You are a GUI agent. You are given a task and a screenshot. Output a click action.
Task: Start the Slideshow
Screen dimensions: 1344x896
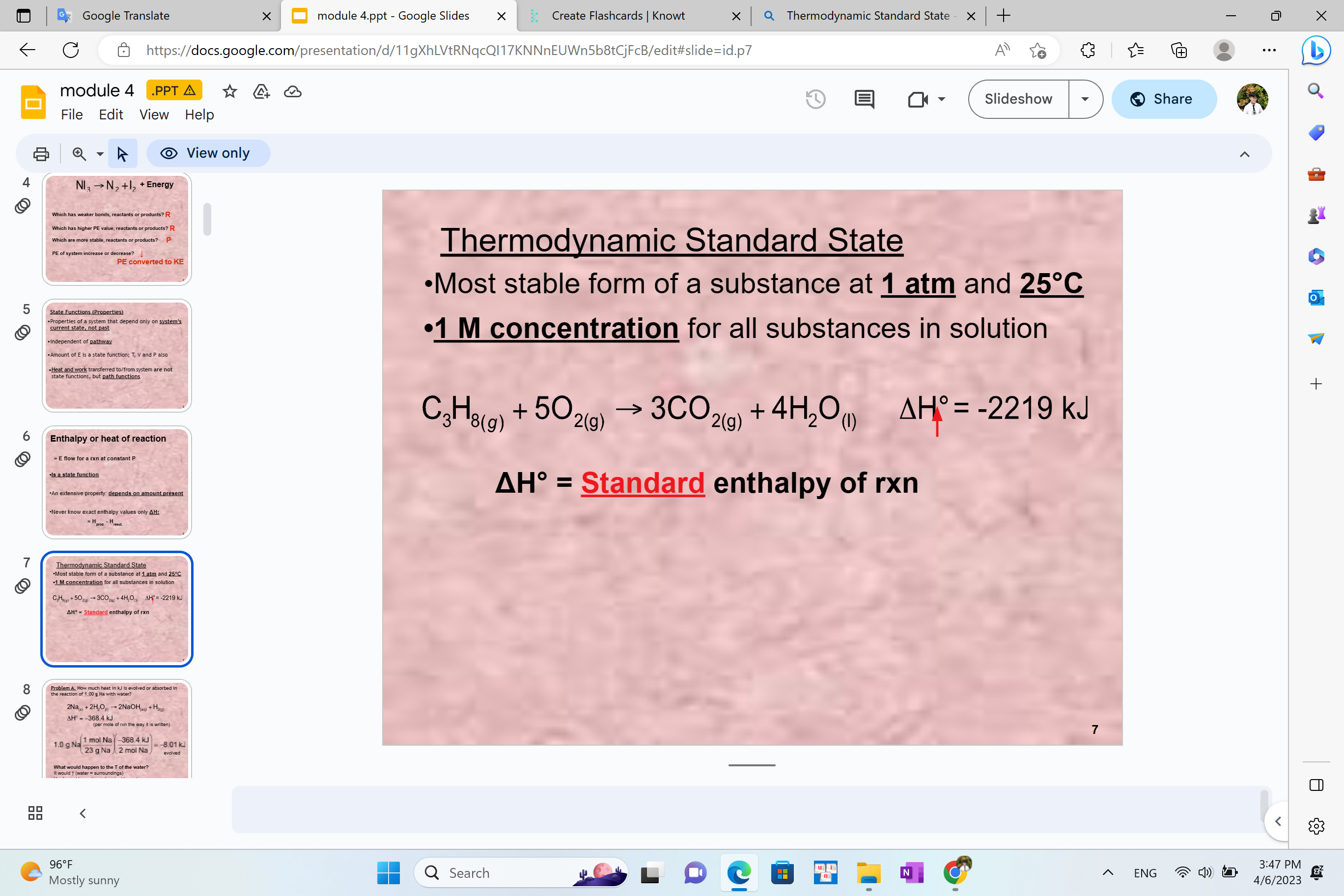pos(1018,99)
